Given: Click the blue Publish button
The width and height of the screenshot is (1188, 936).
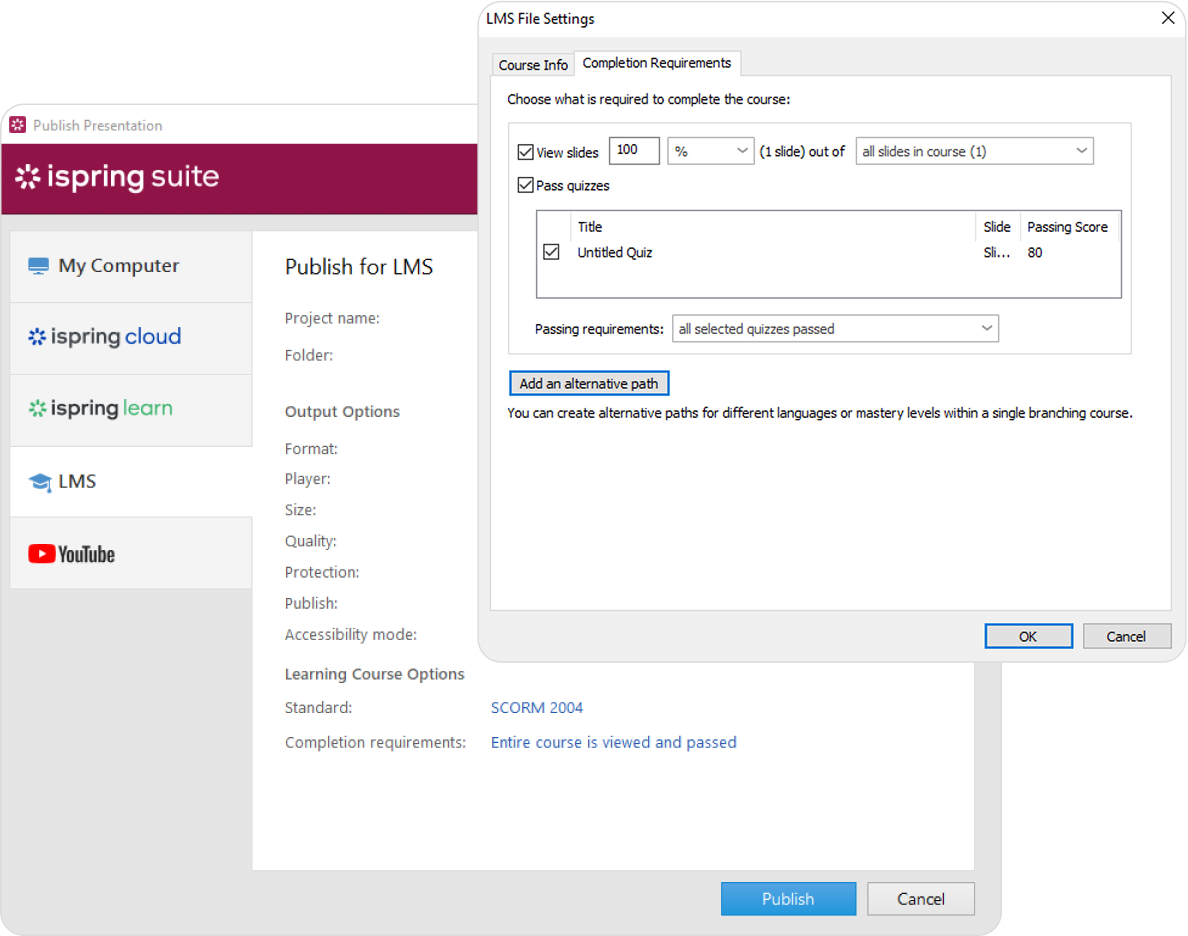Looking at the screenshot, I should tap(788, 899).
